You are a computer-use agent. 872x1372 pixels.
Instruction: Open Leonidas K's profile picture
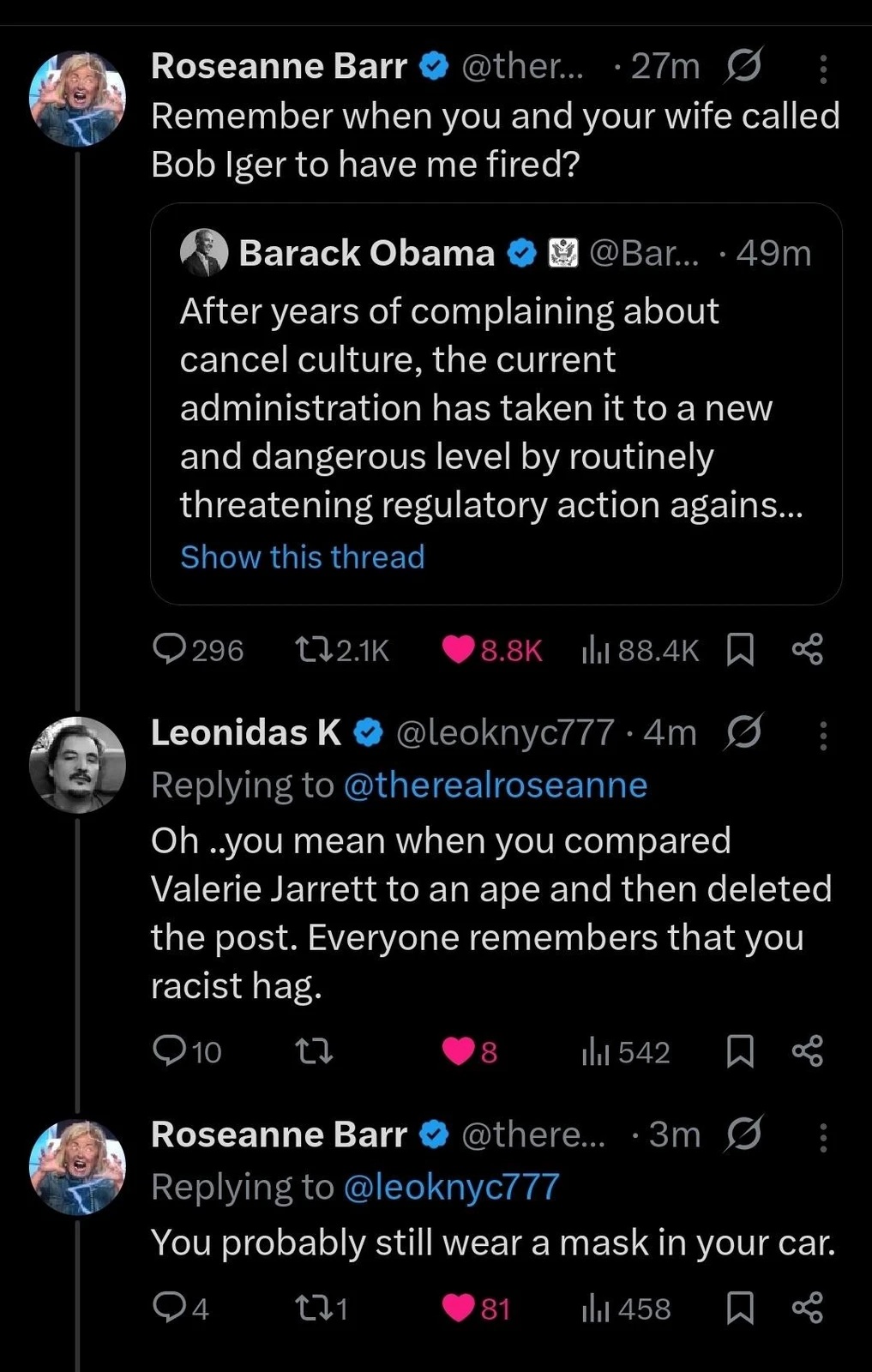click(77, 765)
